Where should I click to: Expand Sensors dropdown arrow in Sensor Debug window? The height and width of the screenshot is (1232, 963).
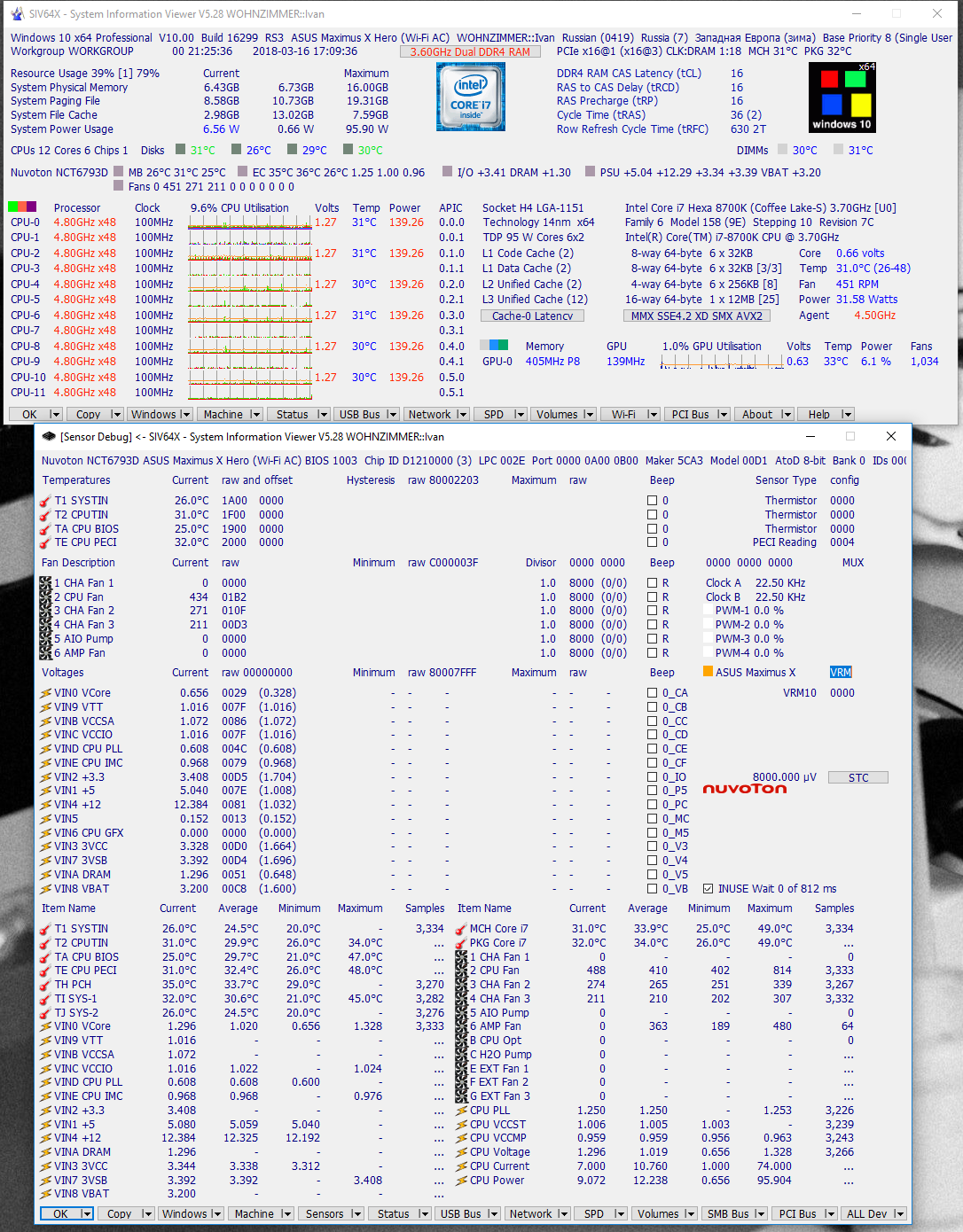pyautogui.click(x=356, y=1214)
